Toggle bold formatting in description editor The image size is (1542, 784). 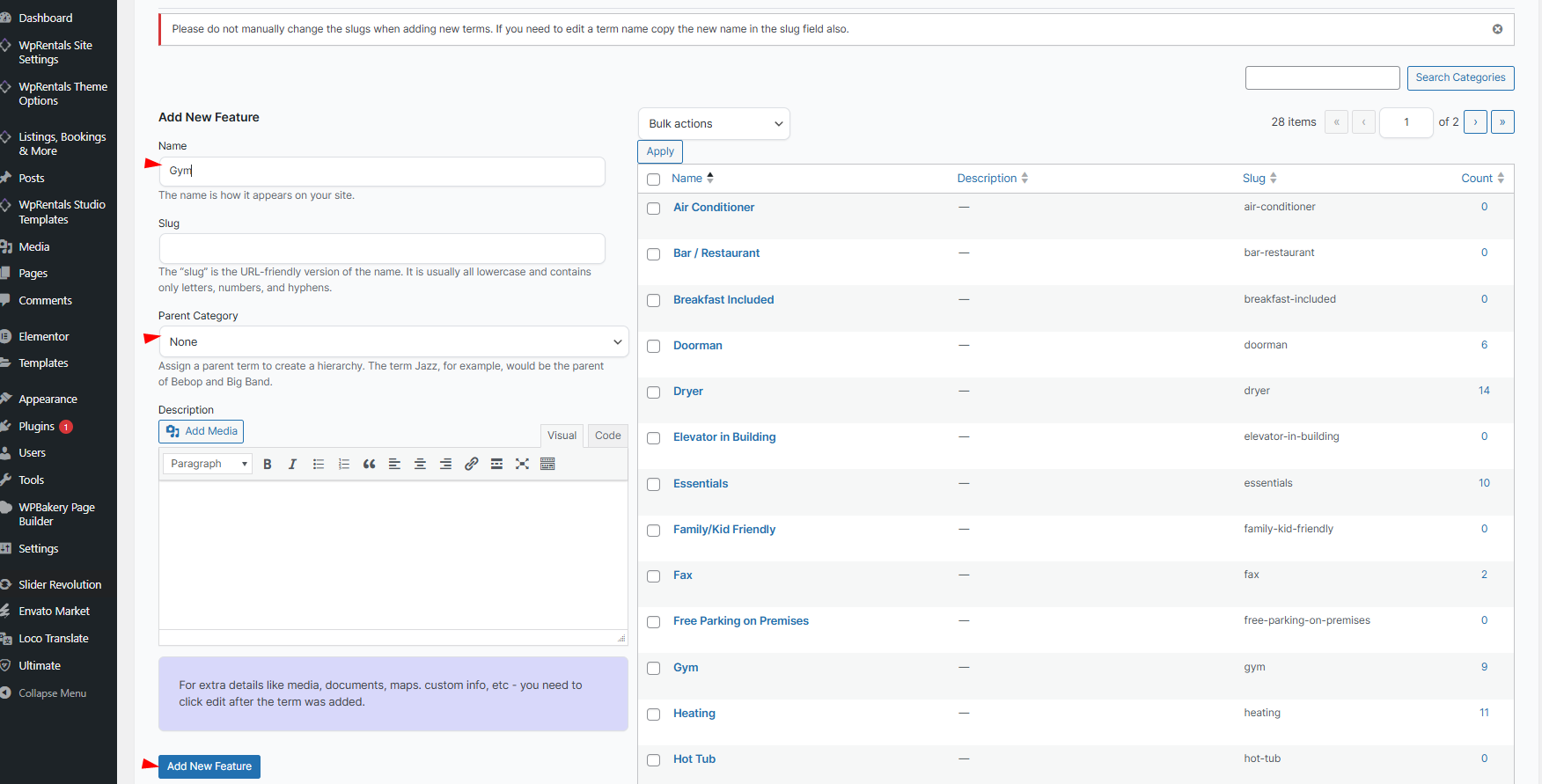point(268,465)
